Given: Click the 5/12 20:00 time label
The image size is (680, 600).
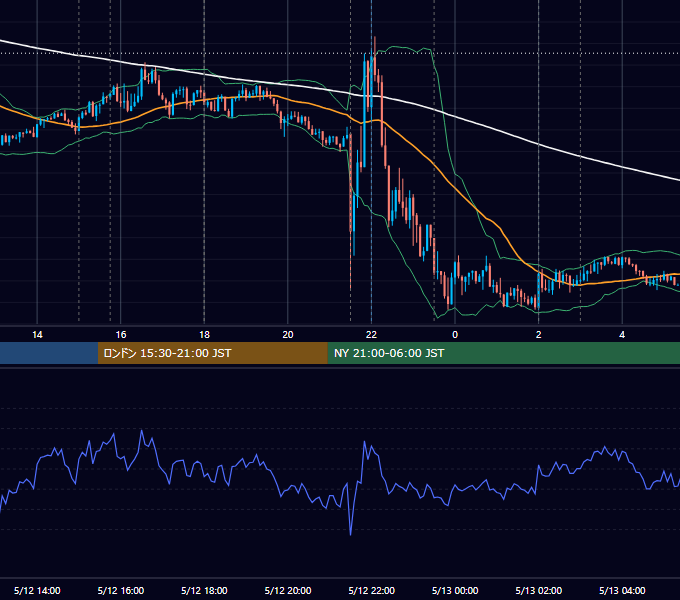Looking at the screenshot, I should [288, 590].
